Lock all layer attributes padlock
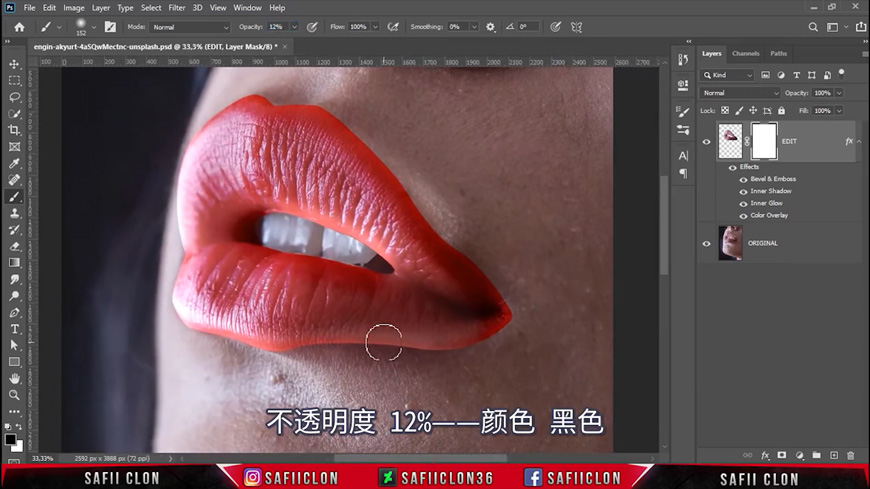870x489 pixels. [x=781, y=110]
